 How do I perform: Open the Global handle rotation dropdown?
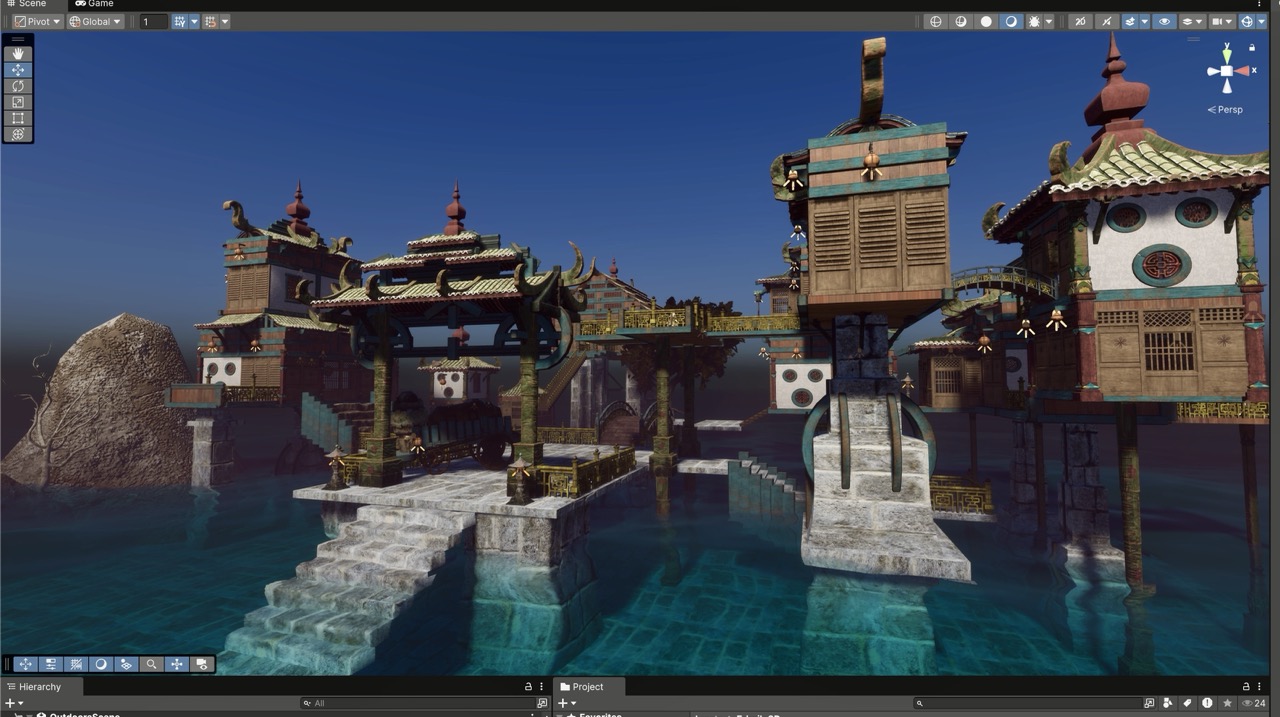point(95,21)
